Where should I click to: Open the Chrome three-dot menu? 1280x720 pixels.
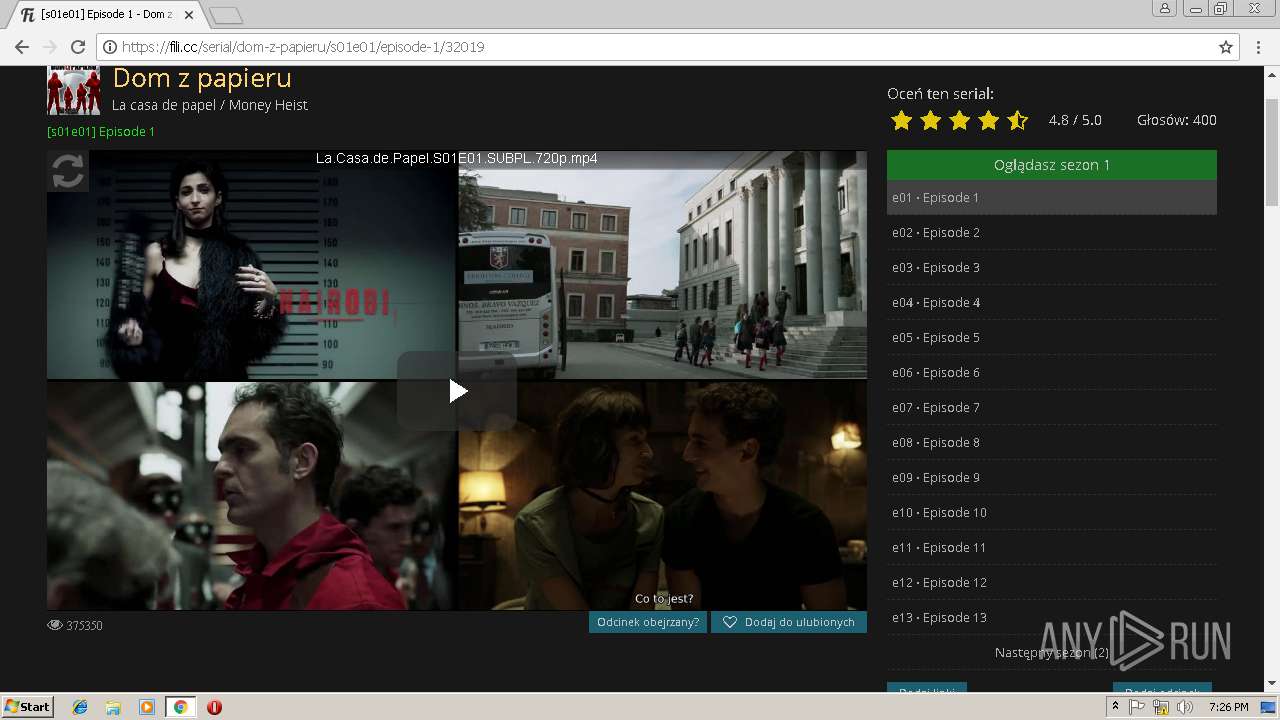[x=1259, y=47]
